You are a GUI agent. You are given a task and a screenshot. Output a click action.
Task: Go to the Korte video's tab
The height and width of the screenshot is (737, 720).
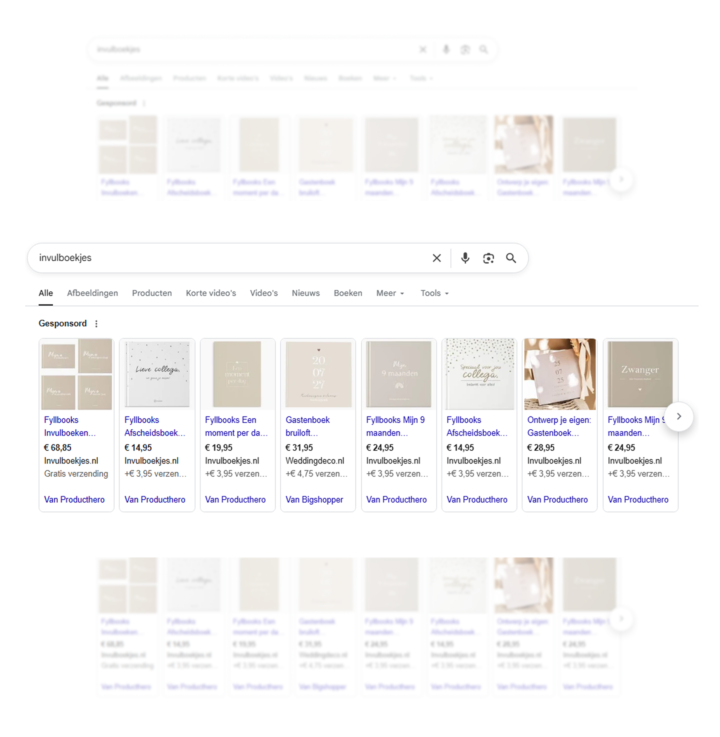(x=211, y=293)
